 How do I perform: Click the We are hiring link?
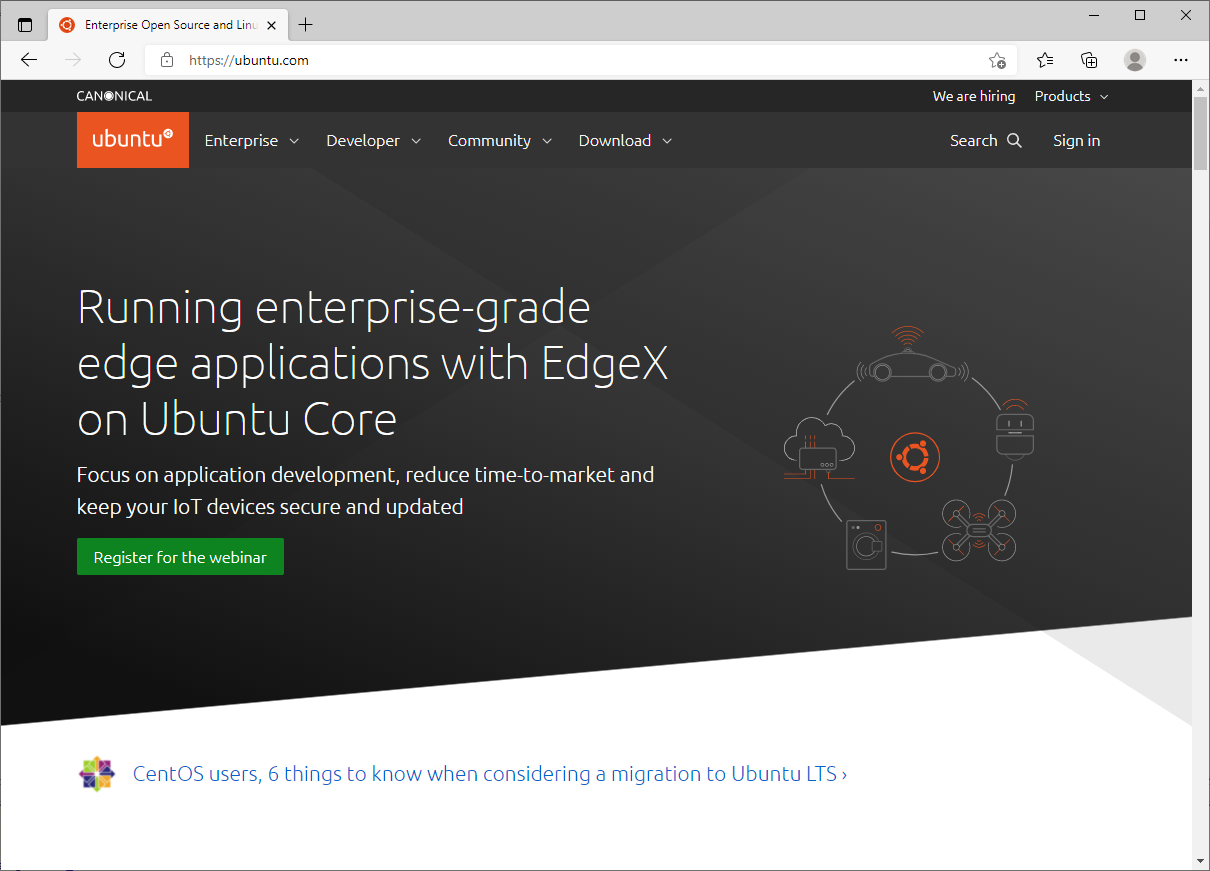(x=974, y=96)
